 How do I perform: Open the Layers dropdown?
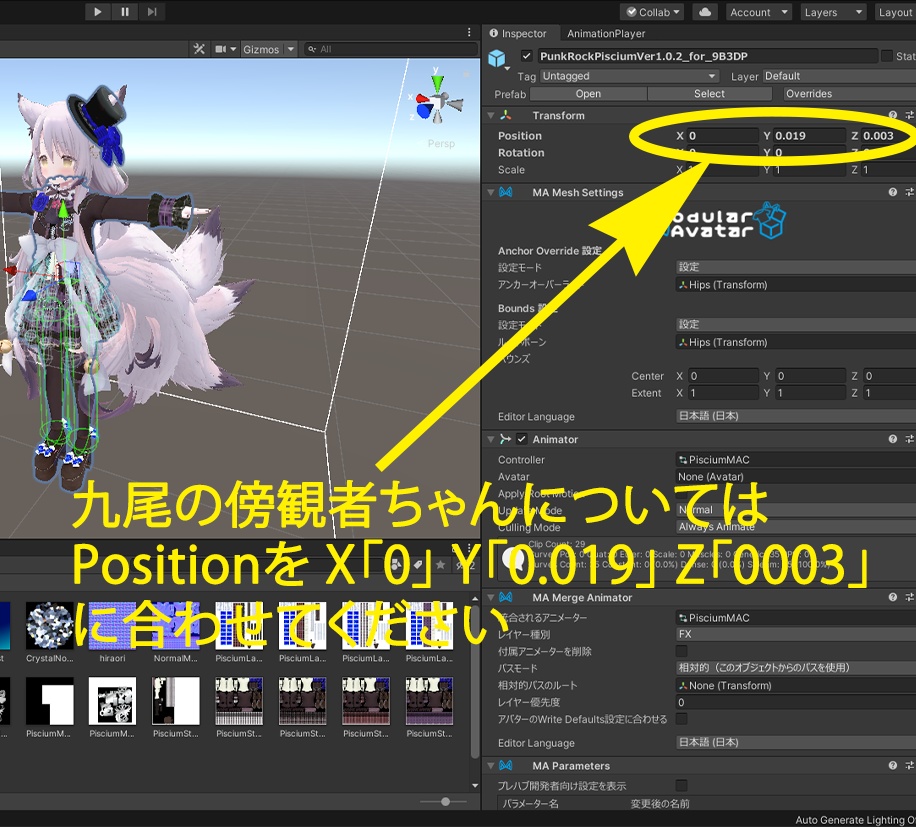coord(833,12)
